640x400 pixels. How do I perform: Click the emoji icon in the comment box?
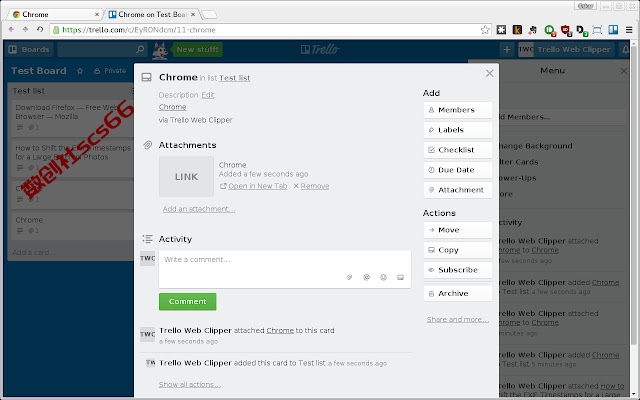[383, 277]
